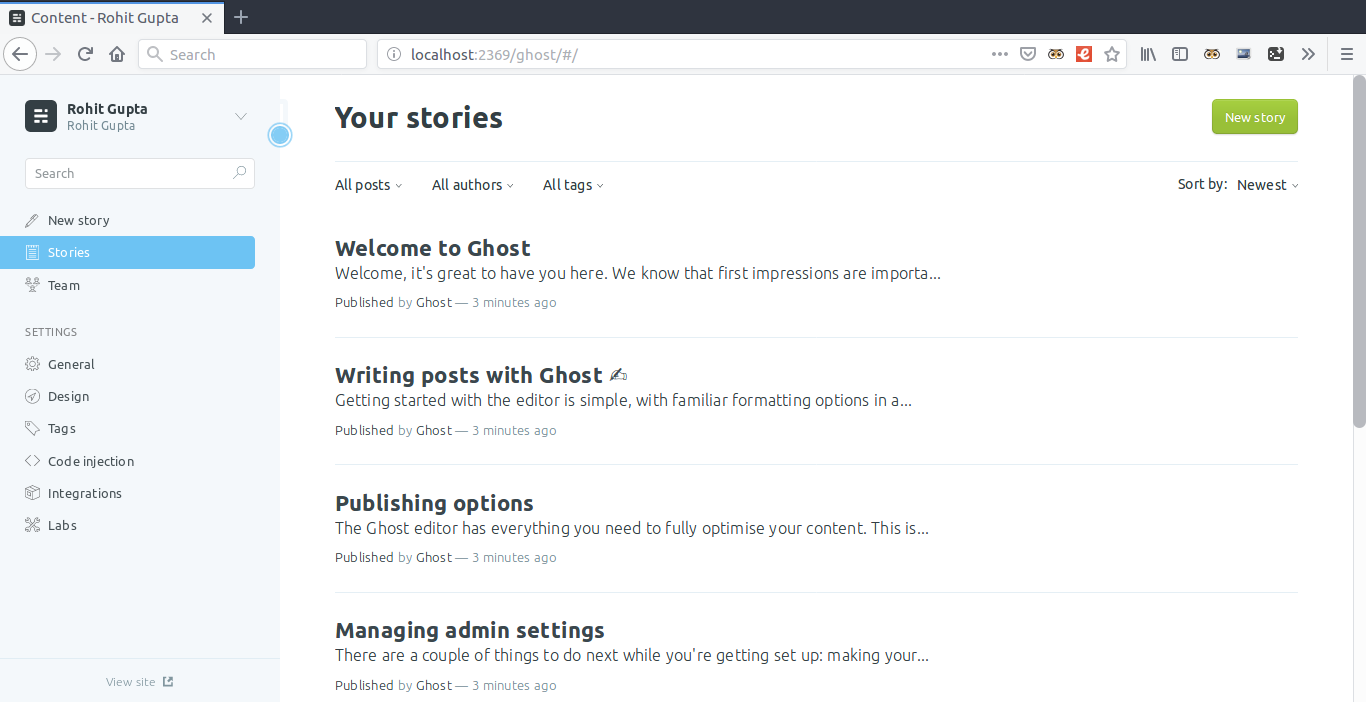Toggle the Firefox sidebar view icon
Viewport: 1366px width, 702px height.
click(x=1180, y=54)
